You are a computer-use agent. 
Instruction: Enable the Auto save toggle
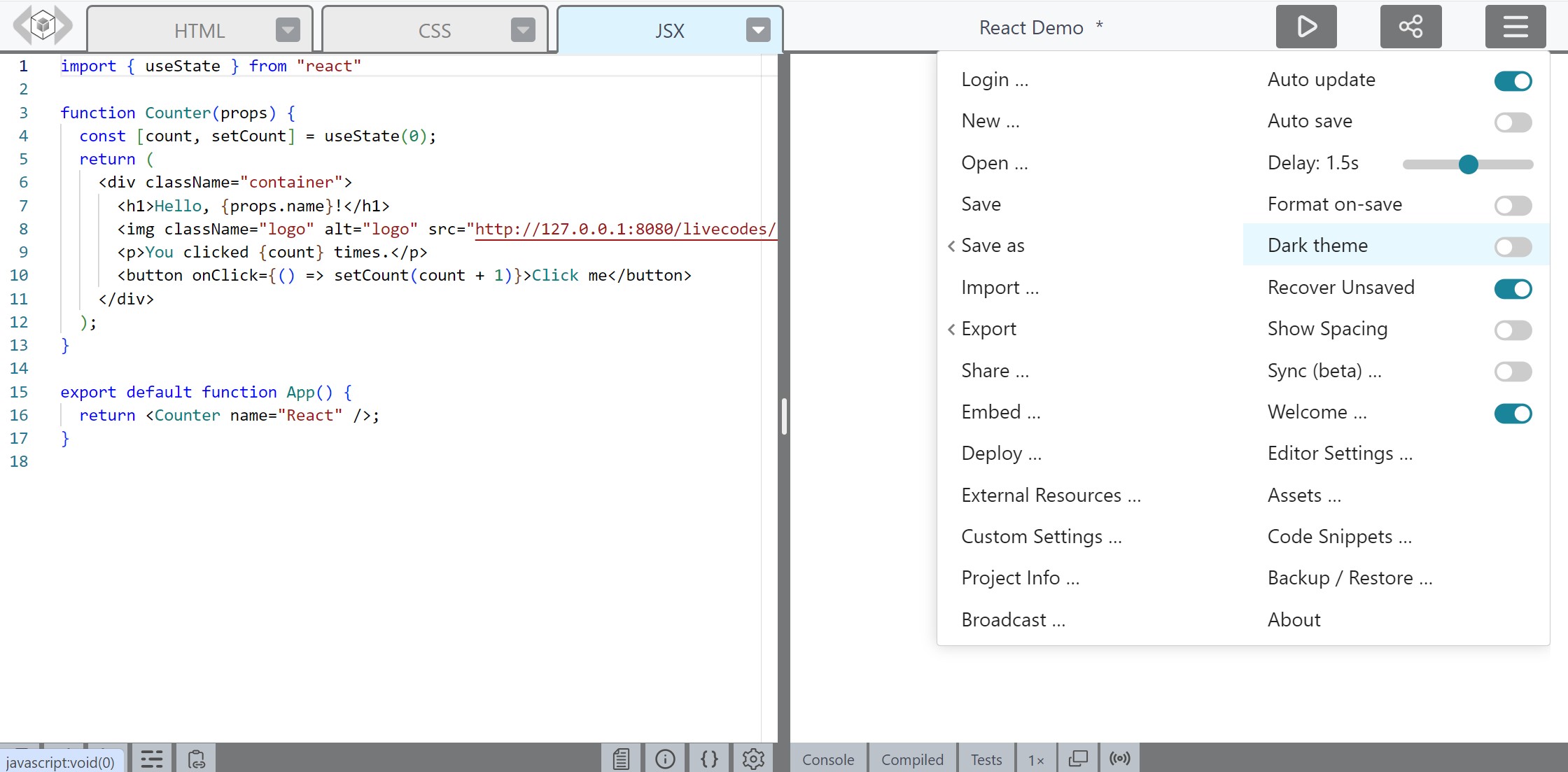[1513, 122]
